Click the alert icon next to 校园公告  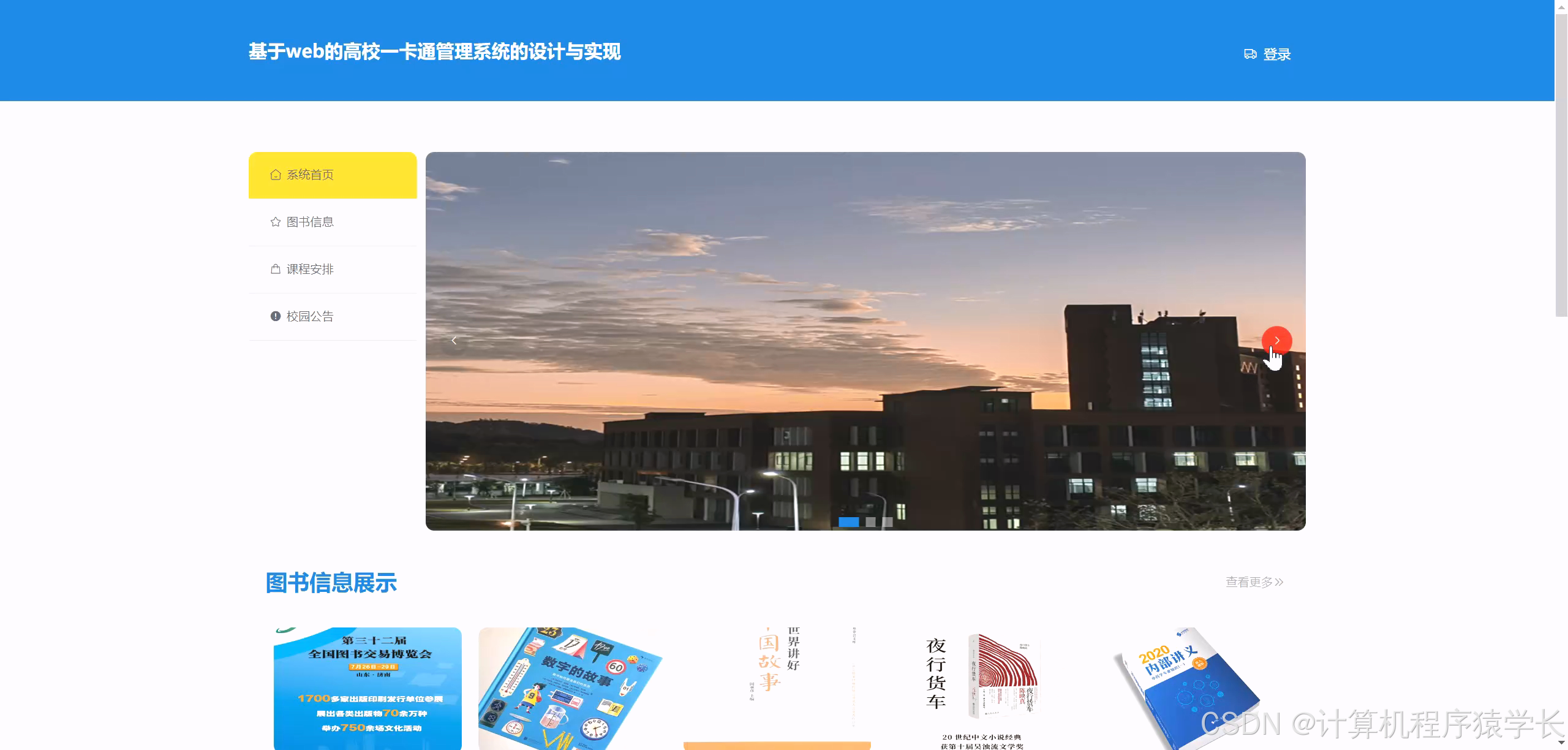(x=274, y=316)
